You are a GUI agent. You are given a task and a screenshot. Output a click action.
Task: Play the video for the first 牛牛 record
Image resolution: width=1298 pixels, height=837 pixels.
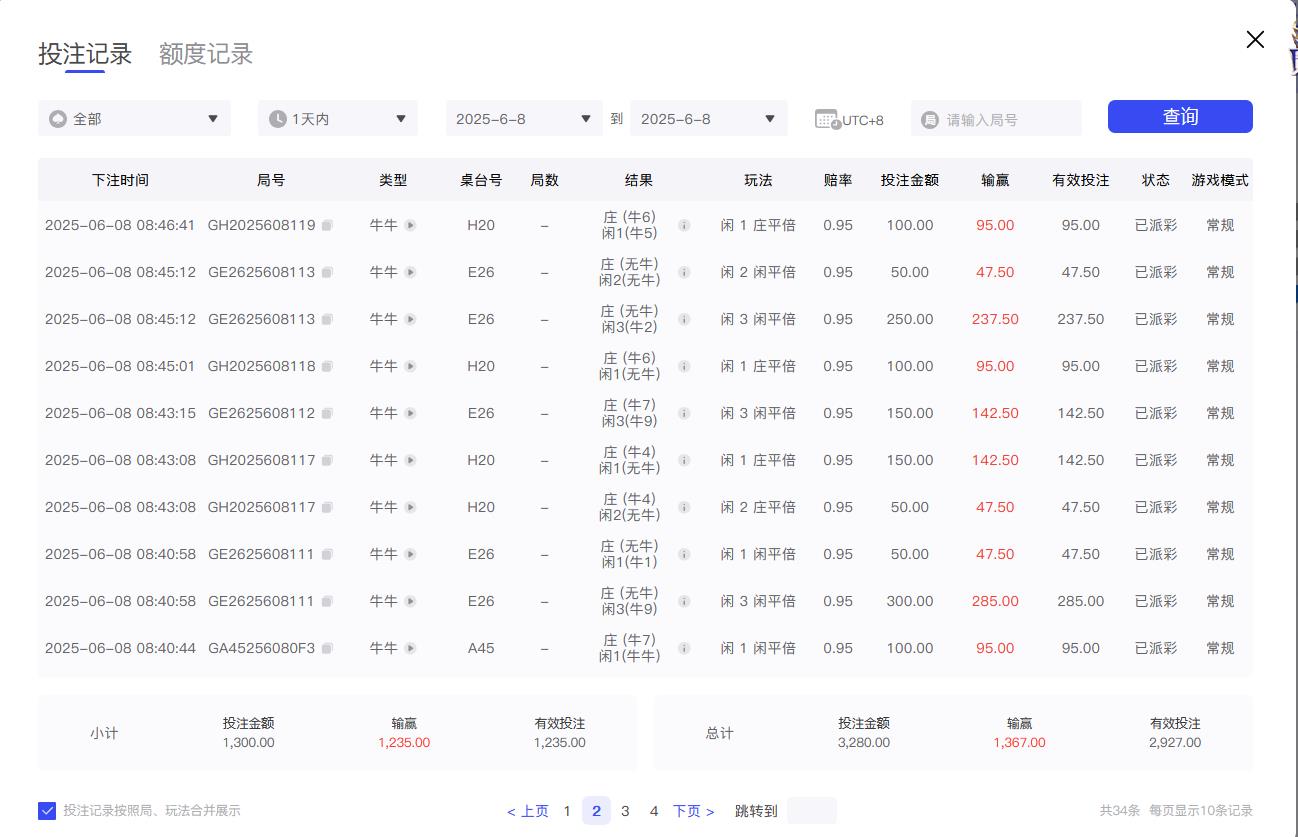point(409,225)
